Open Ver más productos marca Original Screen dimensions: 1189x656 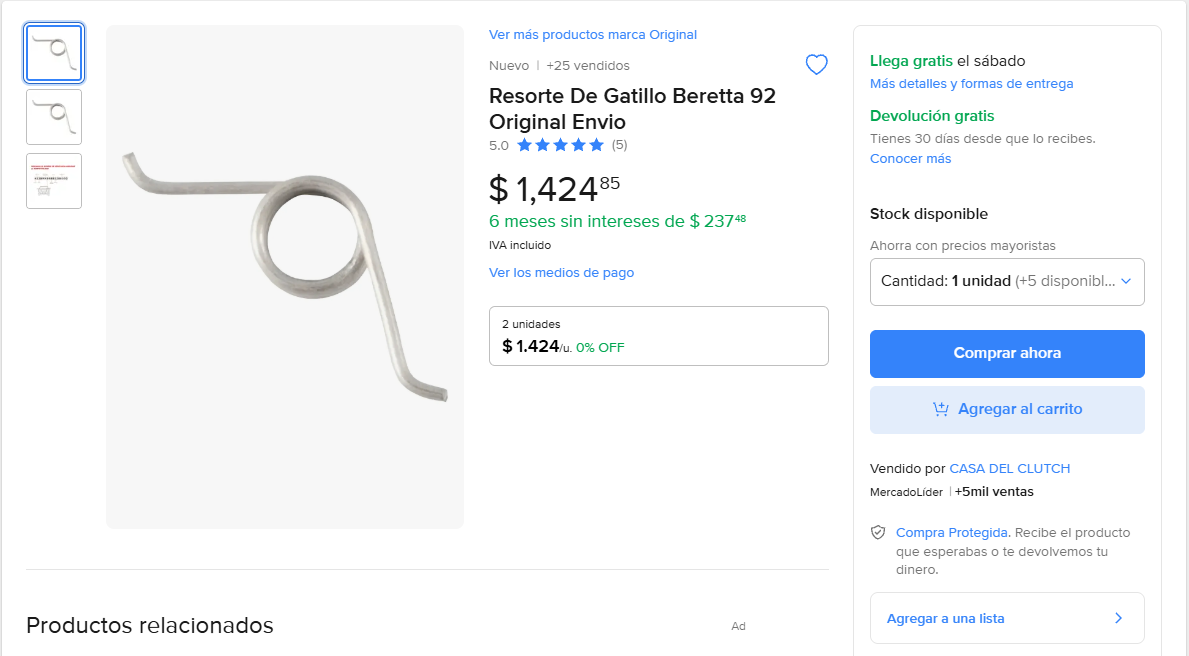[x=593, y=35]
